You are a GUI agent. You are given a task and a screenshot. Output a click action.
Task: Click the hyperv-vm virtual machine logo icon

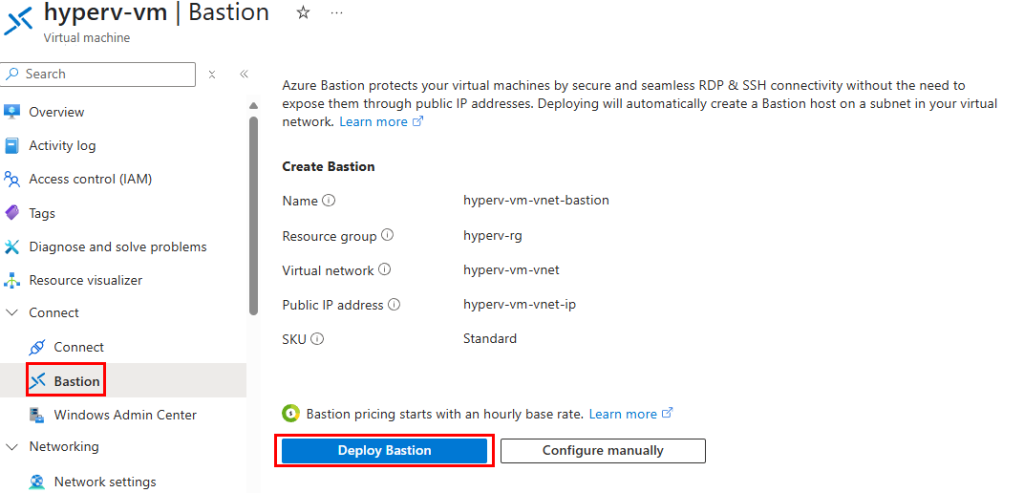click(x=18, y=20)
